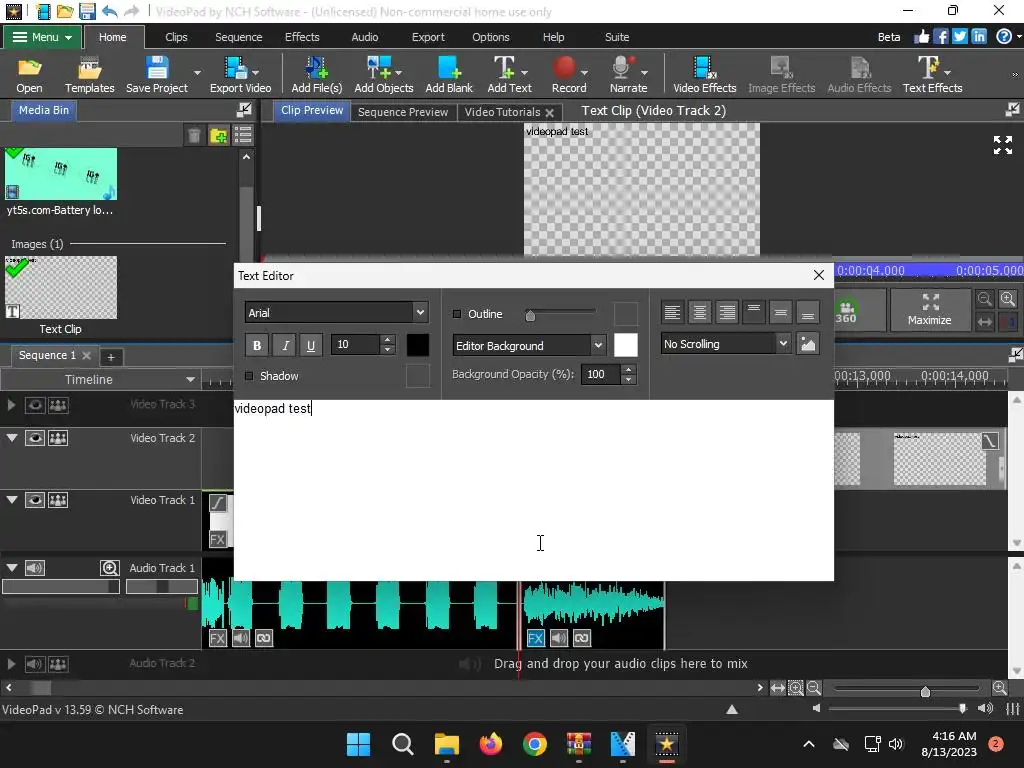The image size is (1024, 768).
Task: Open the Save Project dropdown arrow
Action: pyautogui.click(x=197, y=72)
